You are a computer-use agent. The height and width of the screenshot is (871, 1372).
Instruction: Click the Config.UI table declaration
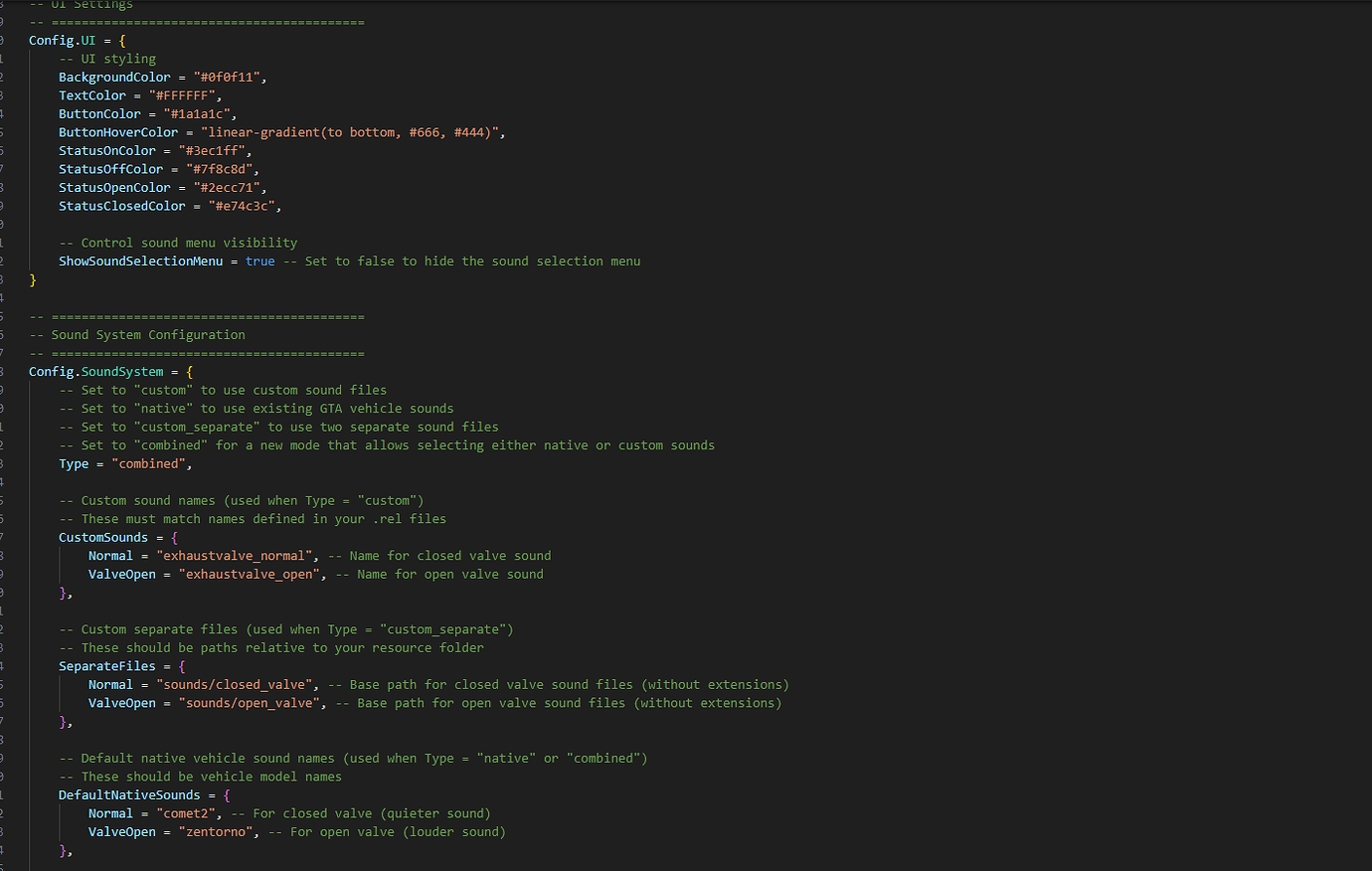61,40
